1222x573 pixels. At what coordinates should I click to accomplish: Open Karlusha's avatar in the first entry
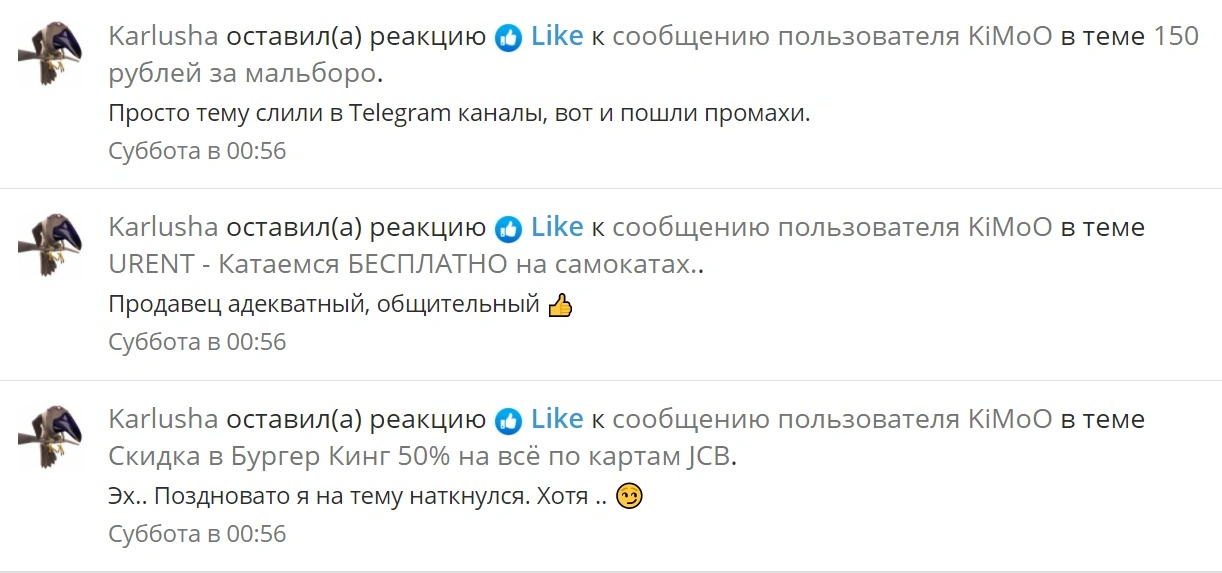coord(49,53)
